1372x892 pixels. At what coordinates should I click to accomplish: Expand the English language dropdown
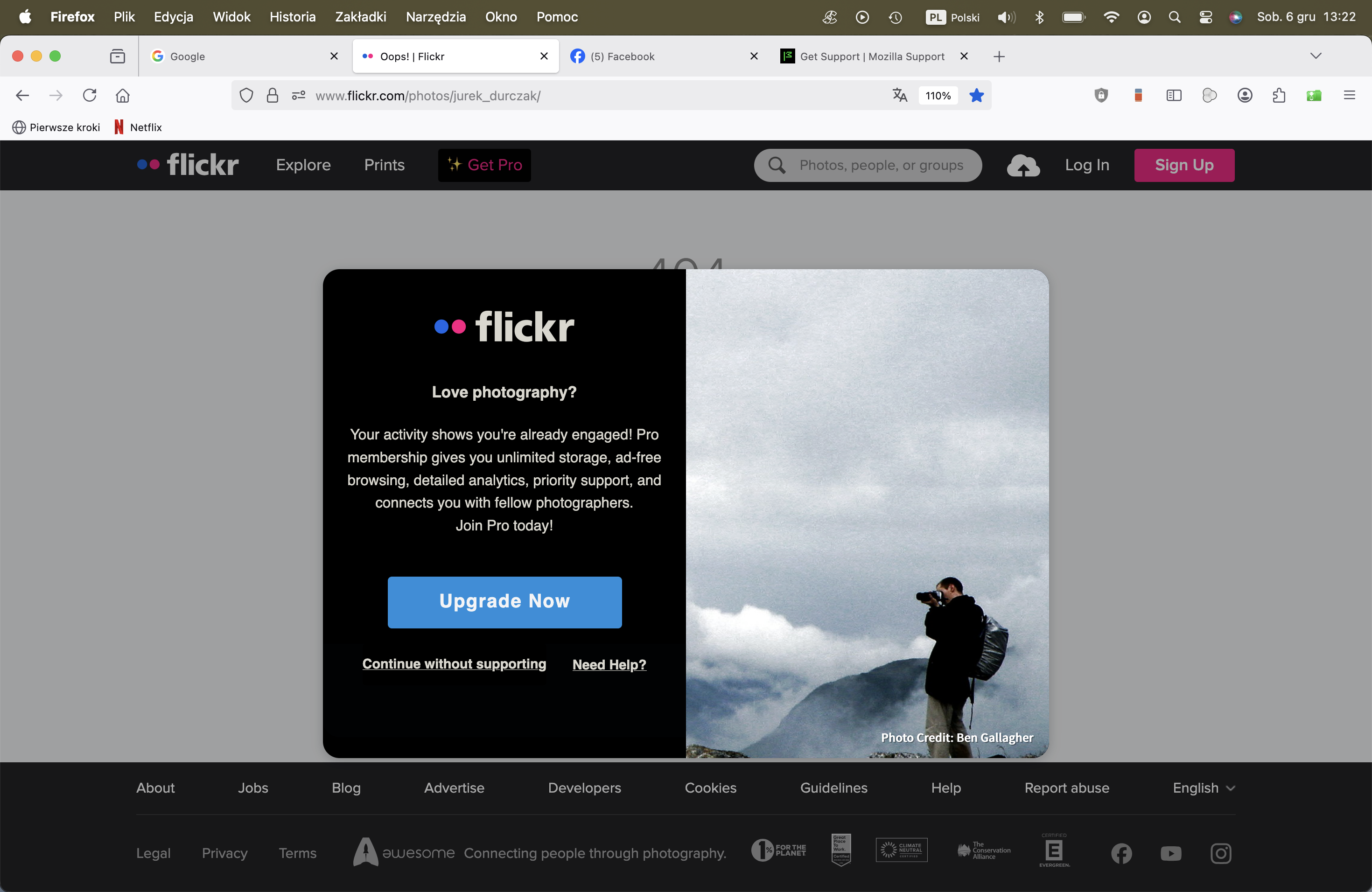[1204, 787]
